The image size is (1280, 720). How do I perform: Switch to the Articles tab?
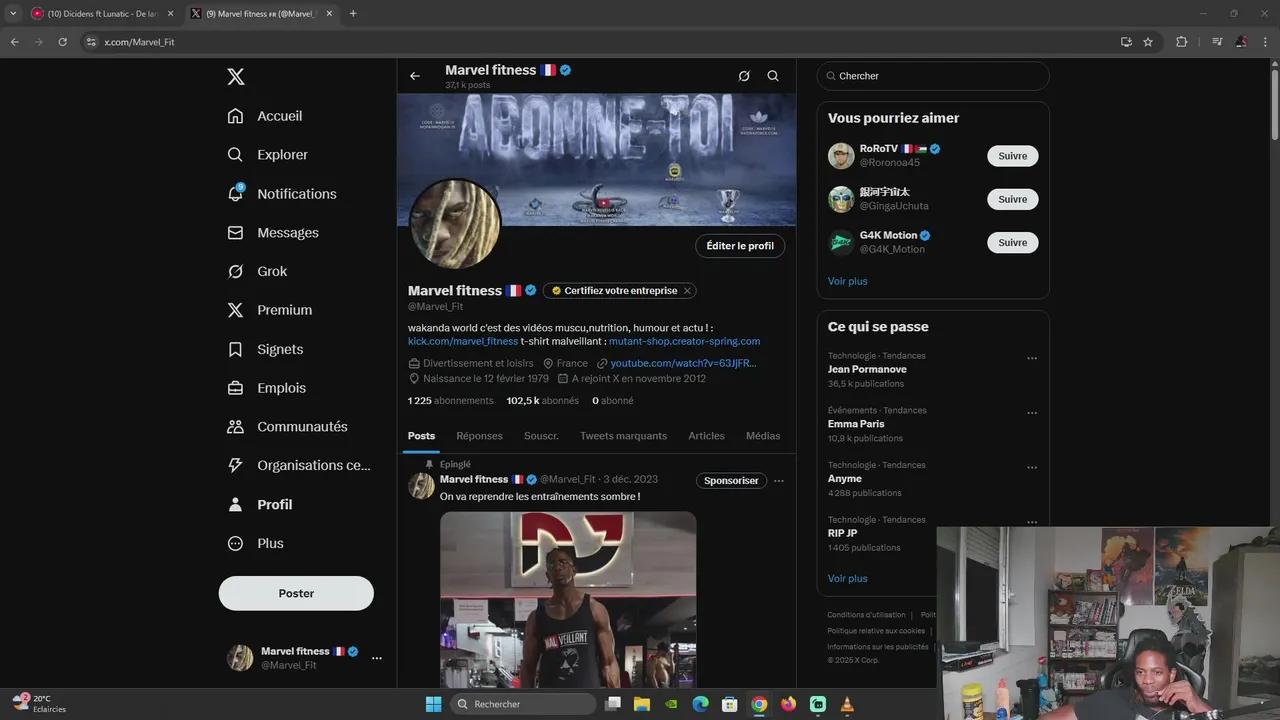(x=706, y=436)
